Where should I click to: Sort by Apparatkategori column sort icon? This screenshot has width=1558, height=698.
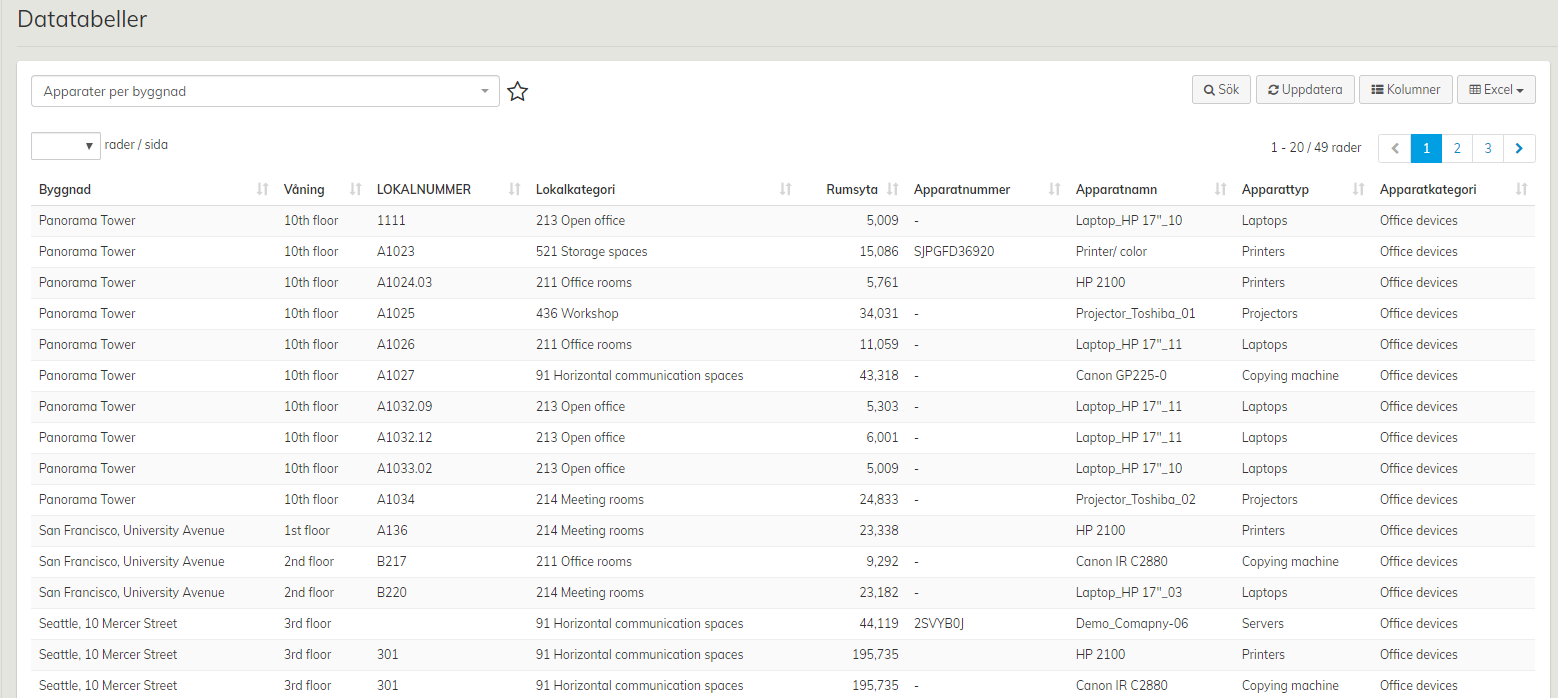(x=1521, y=189)
